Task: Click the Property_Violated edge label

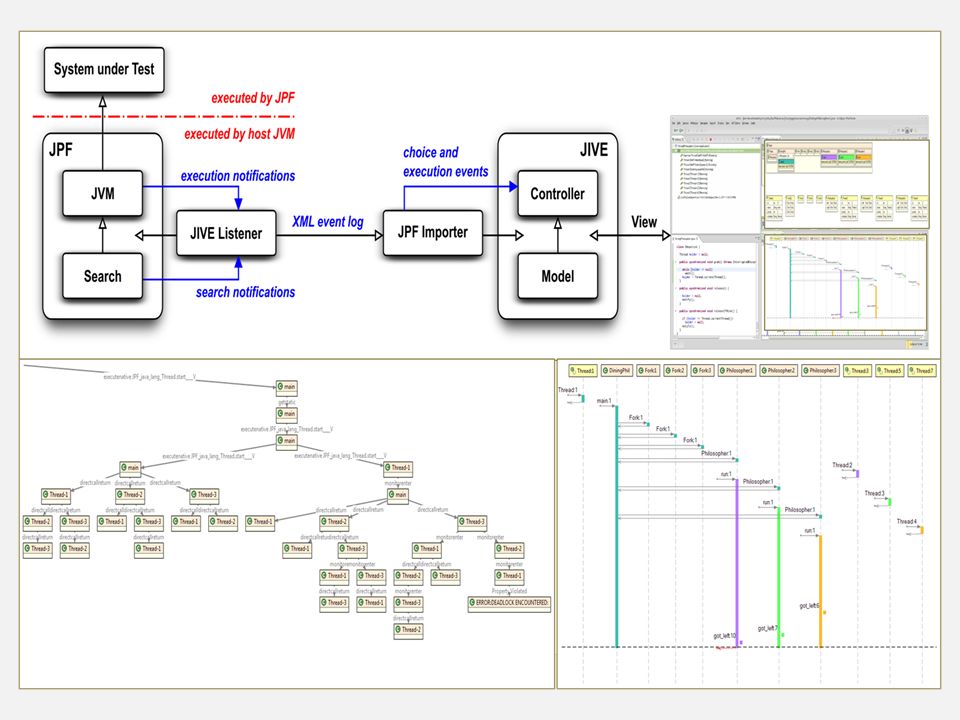Action: [509, 591]
